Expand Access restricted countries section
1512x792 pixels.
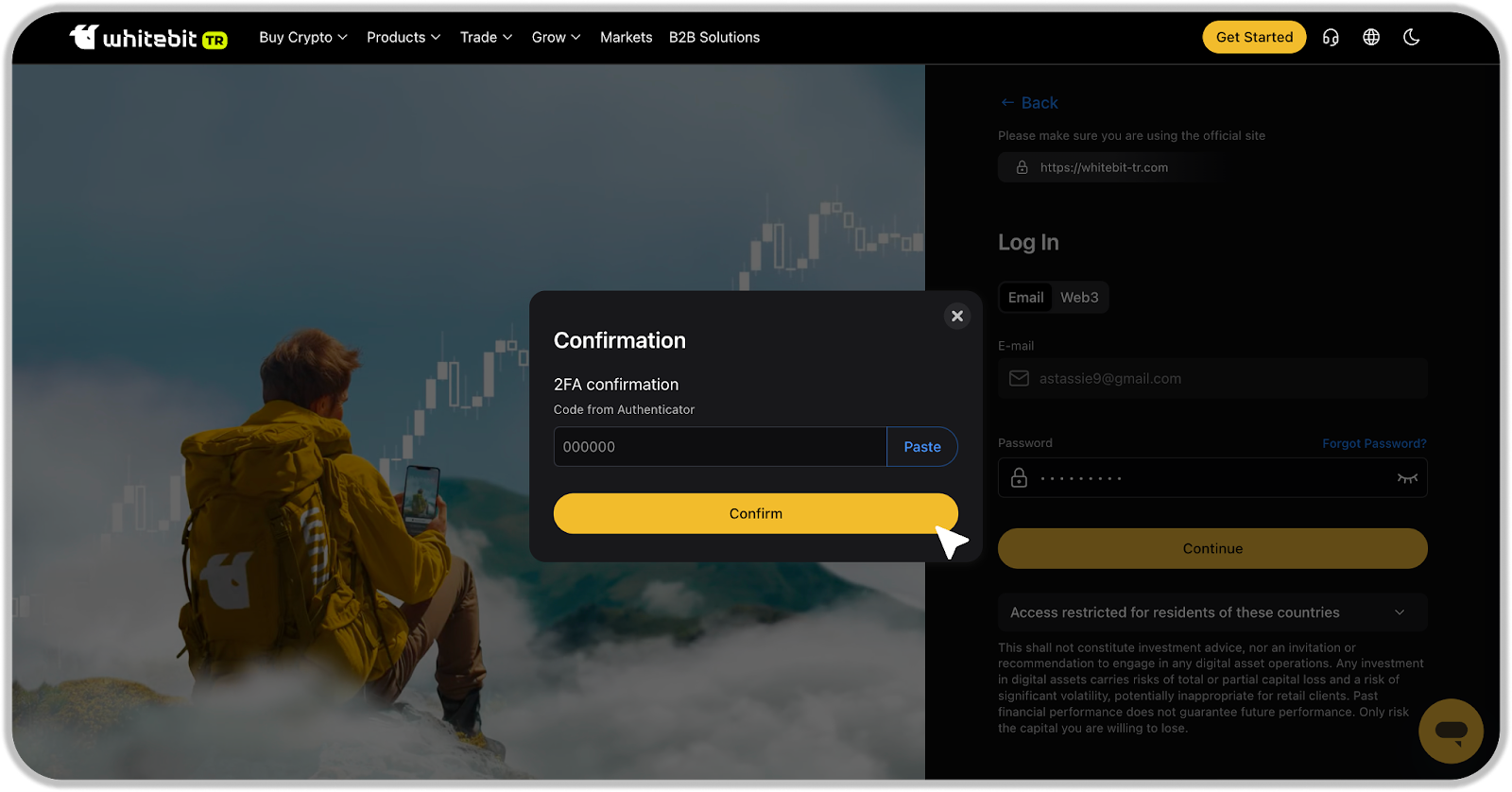1212,612
